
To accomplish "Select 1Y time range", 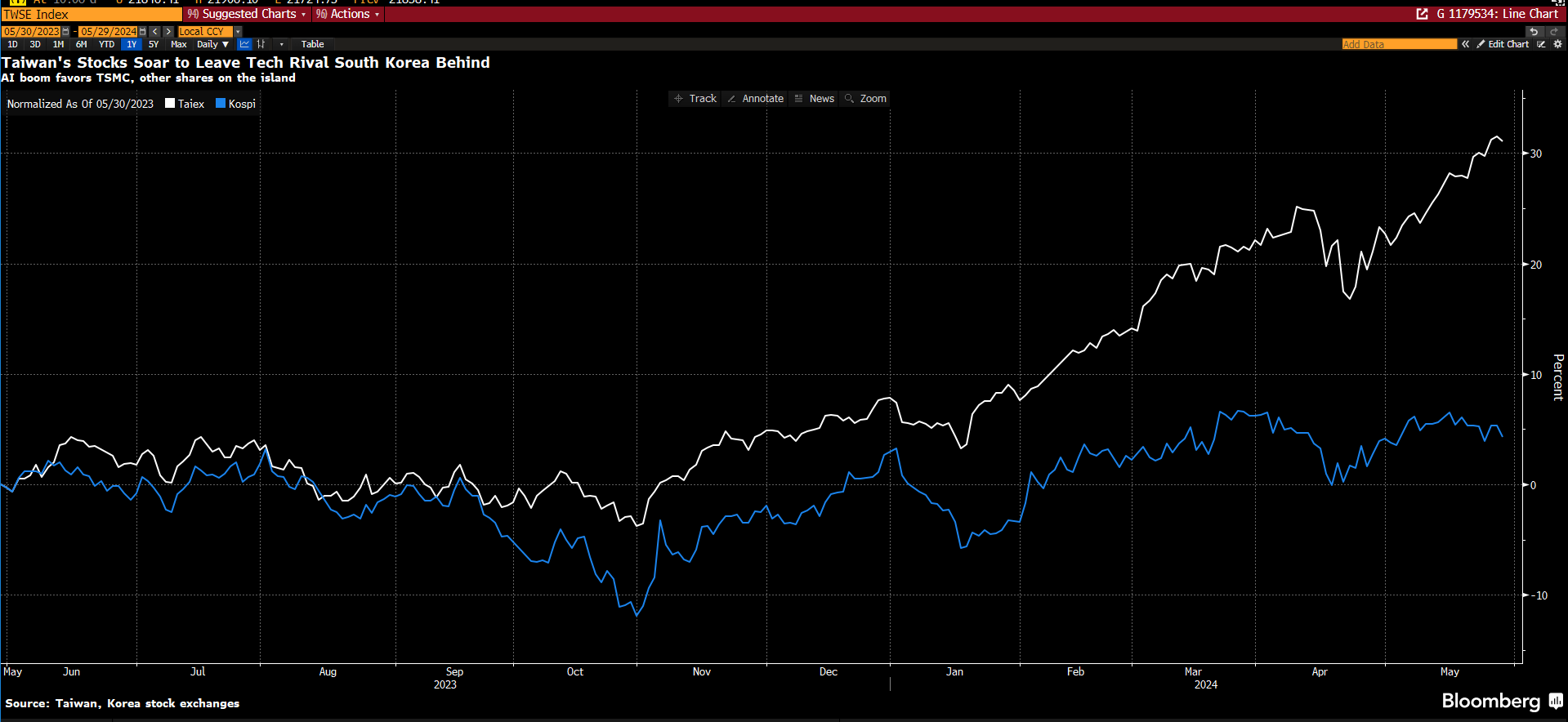I will 131,44.
